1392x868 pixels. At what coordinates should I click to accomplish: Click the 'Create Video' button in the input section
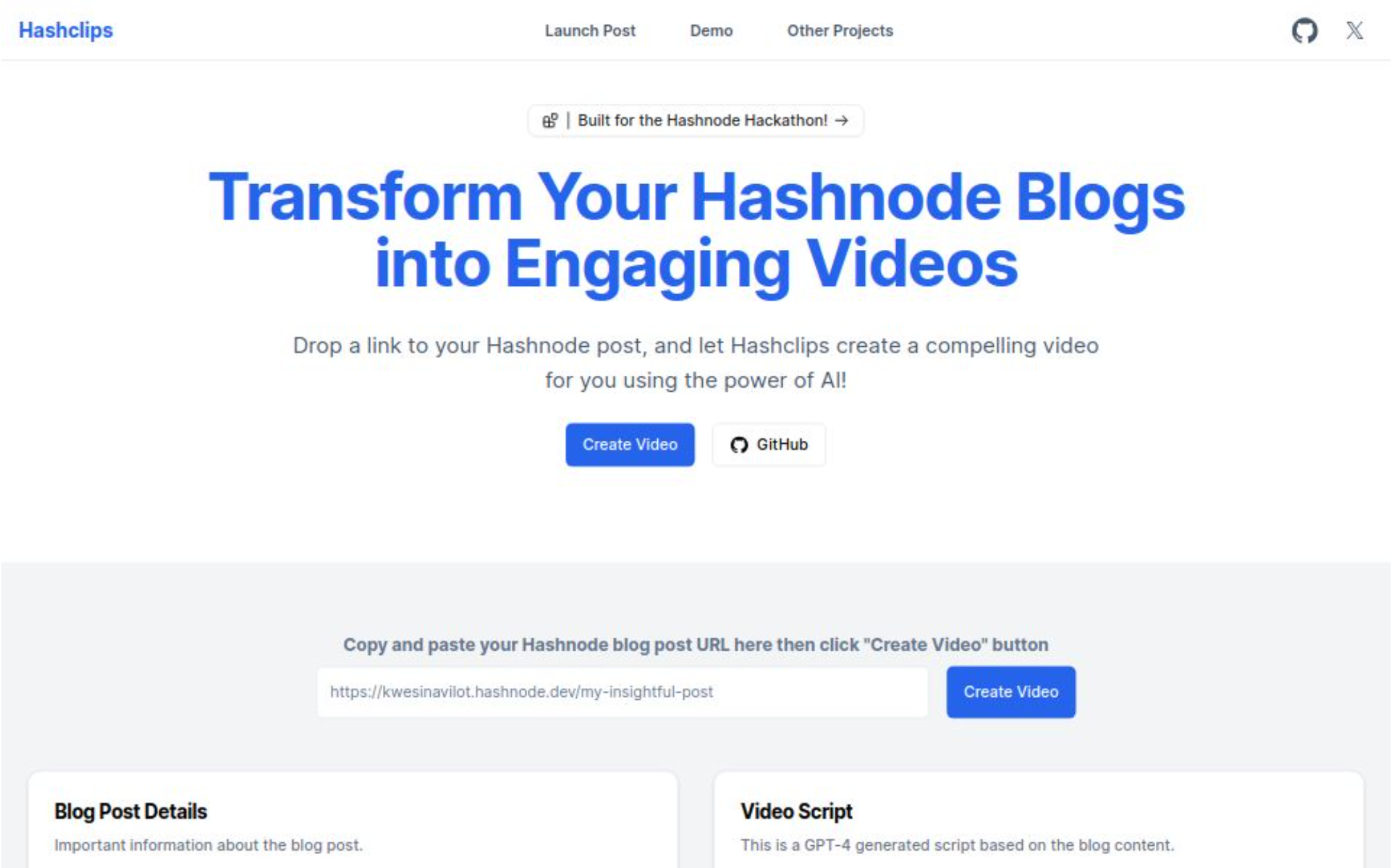click(x=1011, y=692)
